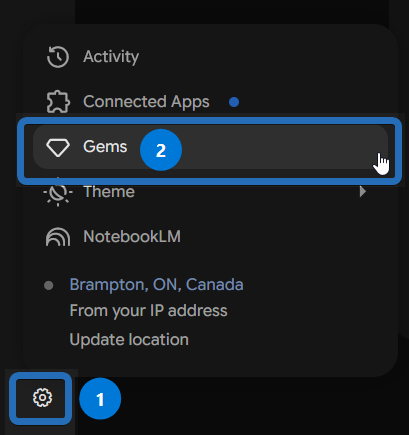The width and height of the screenshot is (409, 435).
Task: Click the Brampton, ON, Canada link
Action: pyautogui.click(x=156, y=285)
